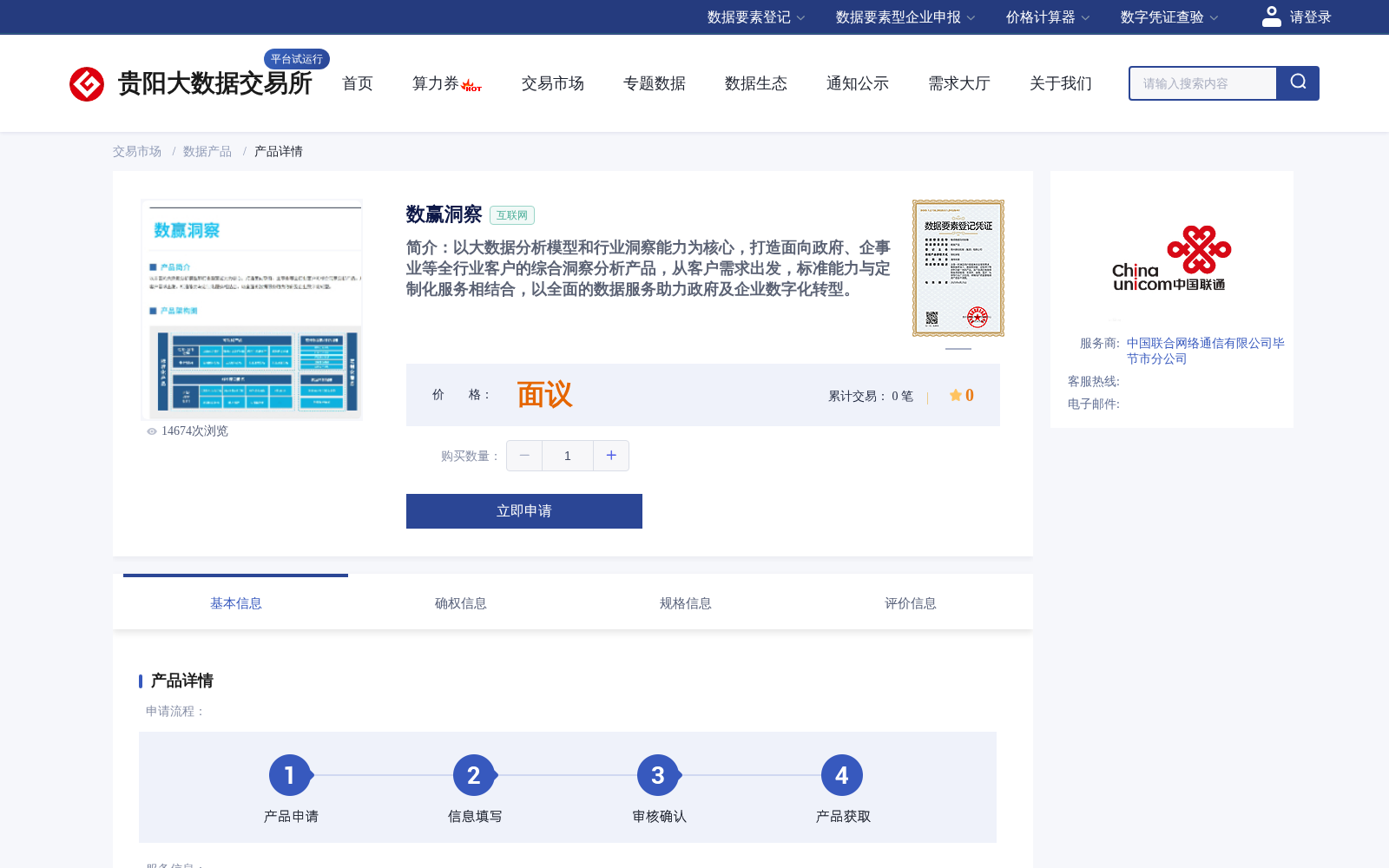Image resolution: width=1389 pixels, height=868 pixels.
Task: Open the 价格计算器 dropdown
Action: (x=1048, y=17)
